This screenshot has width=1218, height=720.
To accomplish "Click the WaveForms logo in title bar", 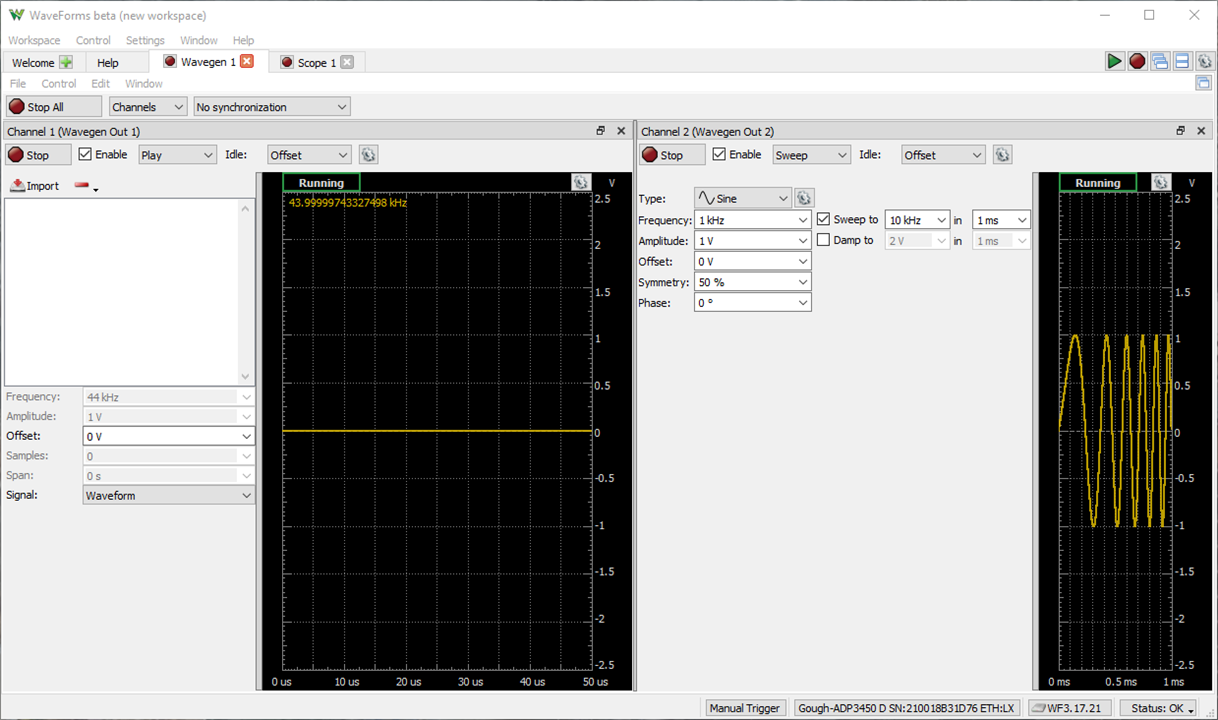I will [16, 15].
